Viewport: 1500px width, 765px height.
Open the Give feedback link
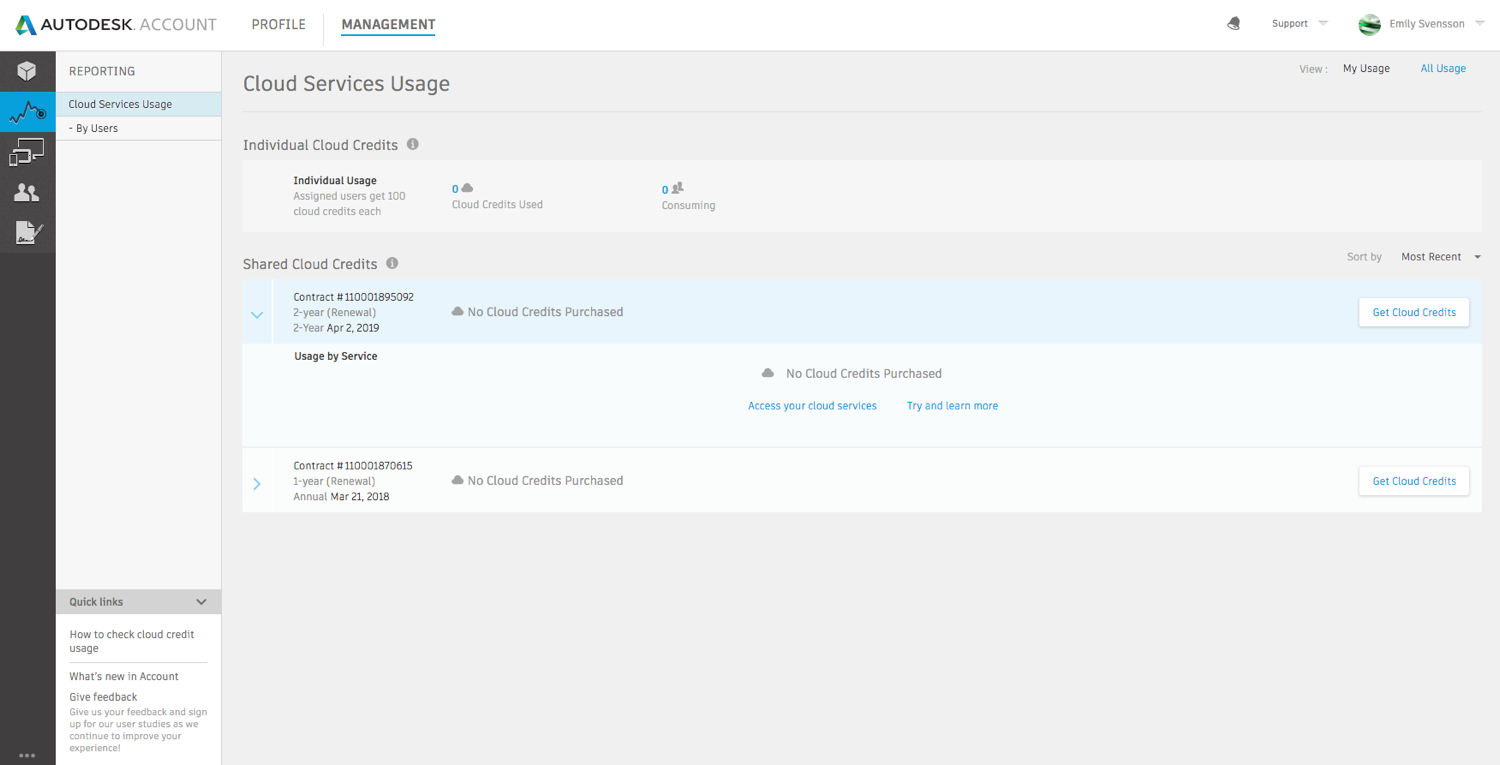(103, 697)
